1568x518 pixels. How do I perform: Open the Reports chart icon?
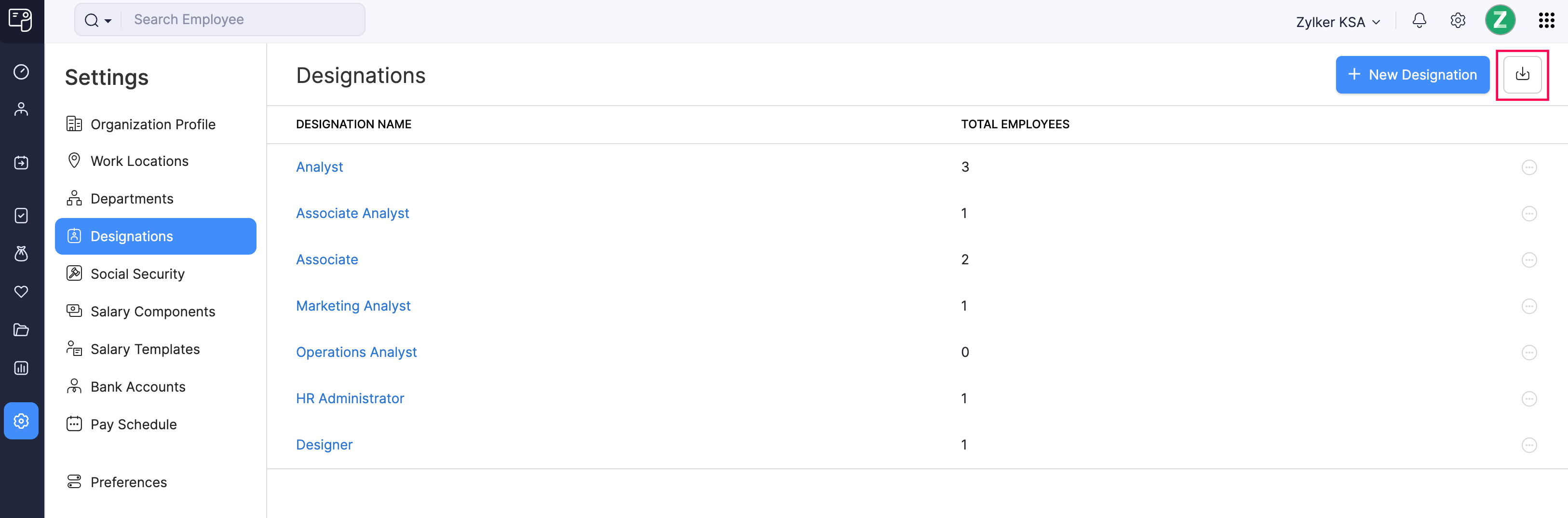(21, 368)
